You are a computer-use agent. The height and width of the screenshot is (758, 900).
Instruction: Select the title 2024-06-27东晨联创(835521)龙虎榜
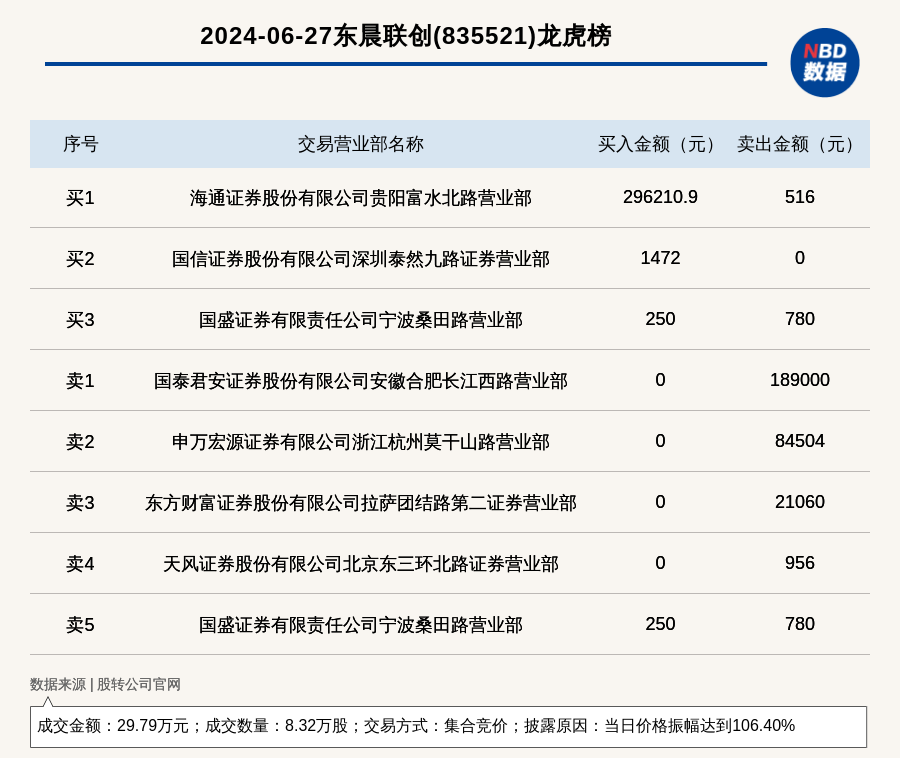click(406, 36)
